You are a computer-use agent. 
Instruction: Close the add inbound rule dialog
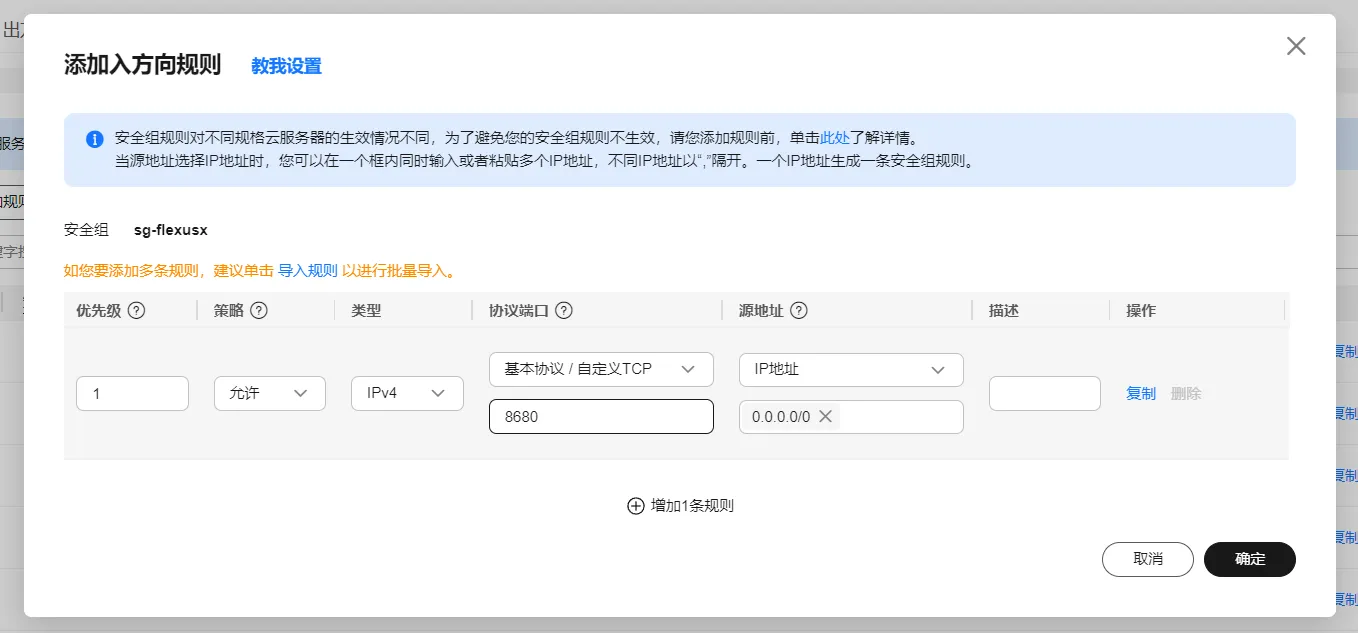(x=1296, y=46)
